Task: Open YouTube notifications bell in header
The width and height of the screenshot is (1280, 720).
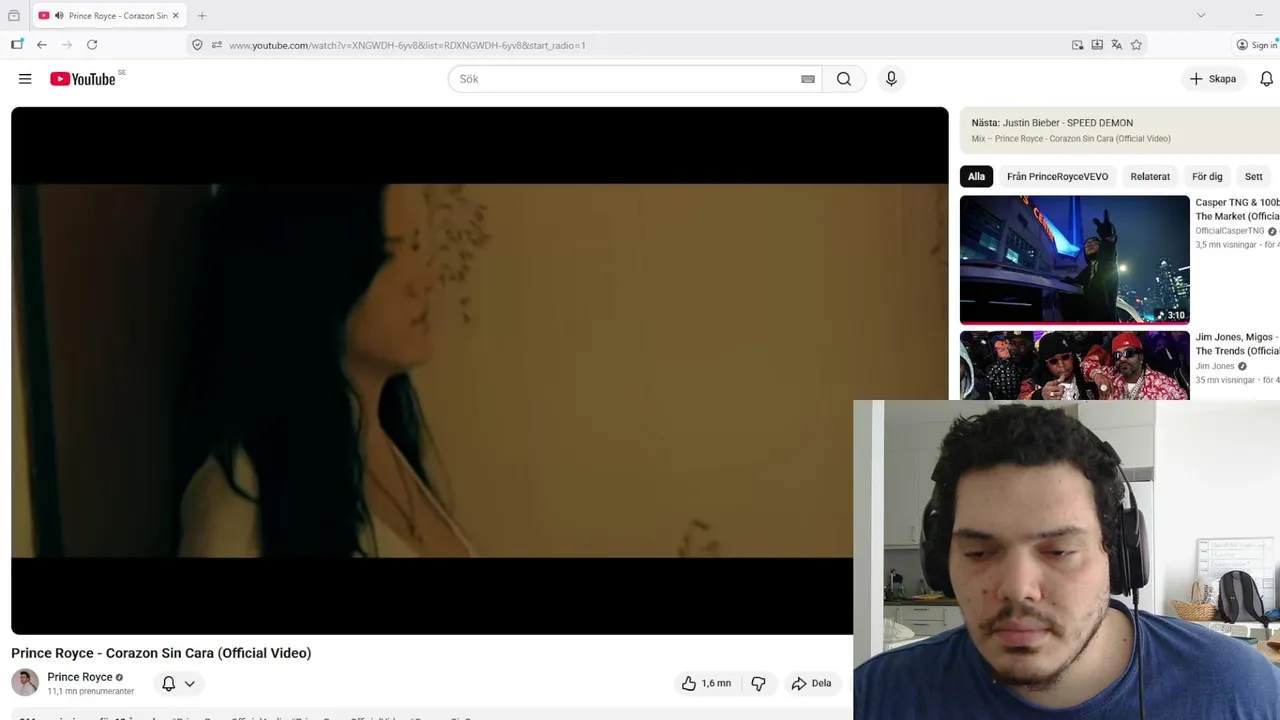Action: (x=1266, y=79)
